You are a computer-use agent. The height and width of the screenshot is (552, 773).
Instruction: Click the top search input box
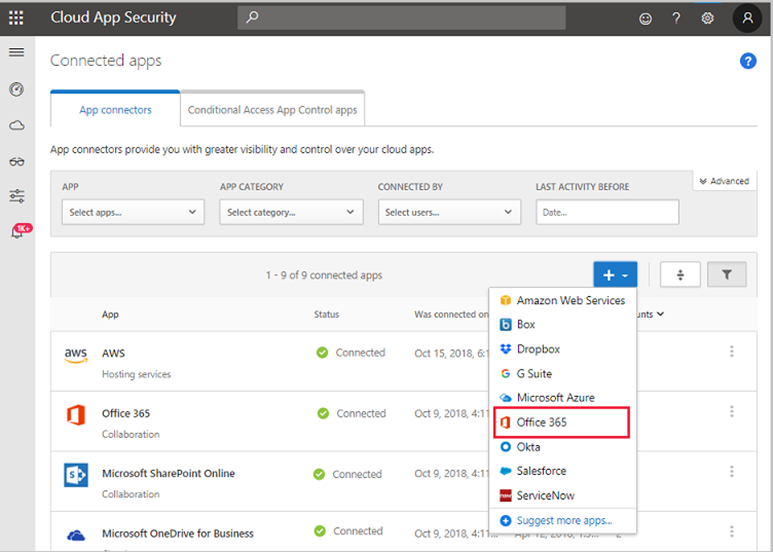click(401, 18)
